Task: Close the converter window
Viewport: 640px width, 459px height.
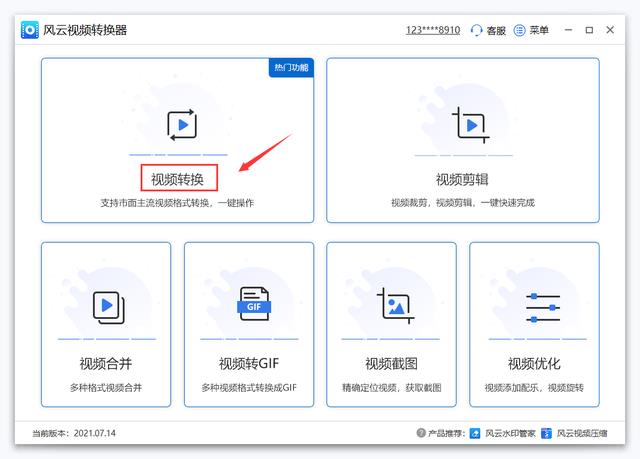Action: 610,30
